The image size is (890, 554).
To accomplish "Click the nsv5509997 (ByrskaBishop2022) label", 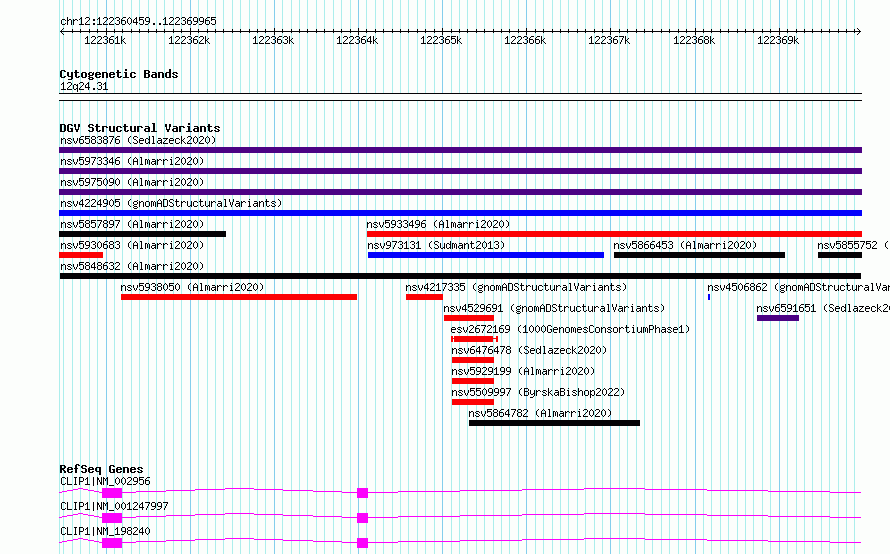I will pos(538,392).
